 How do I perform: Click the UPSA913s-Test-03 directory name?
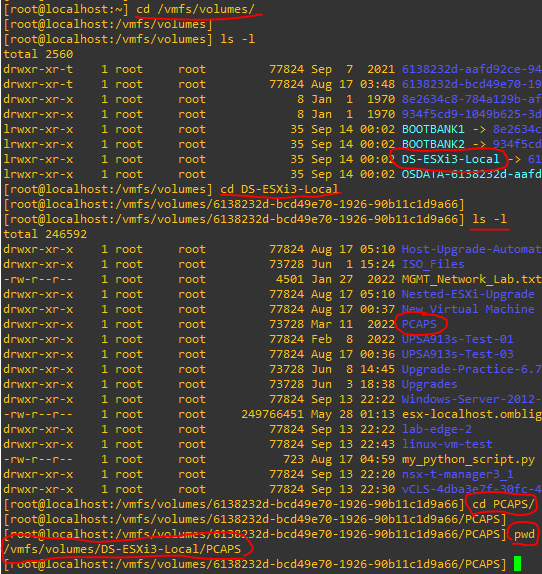457,354
